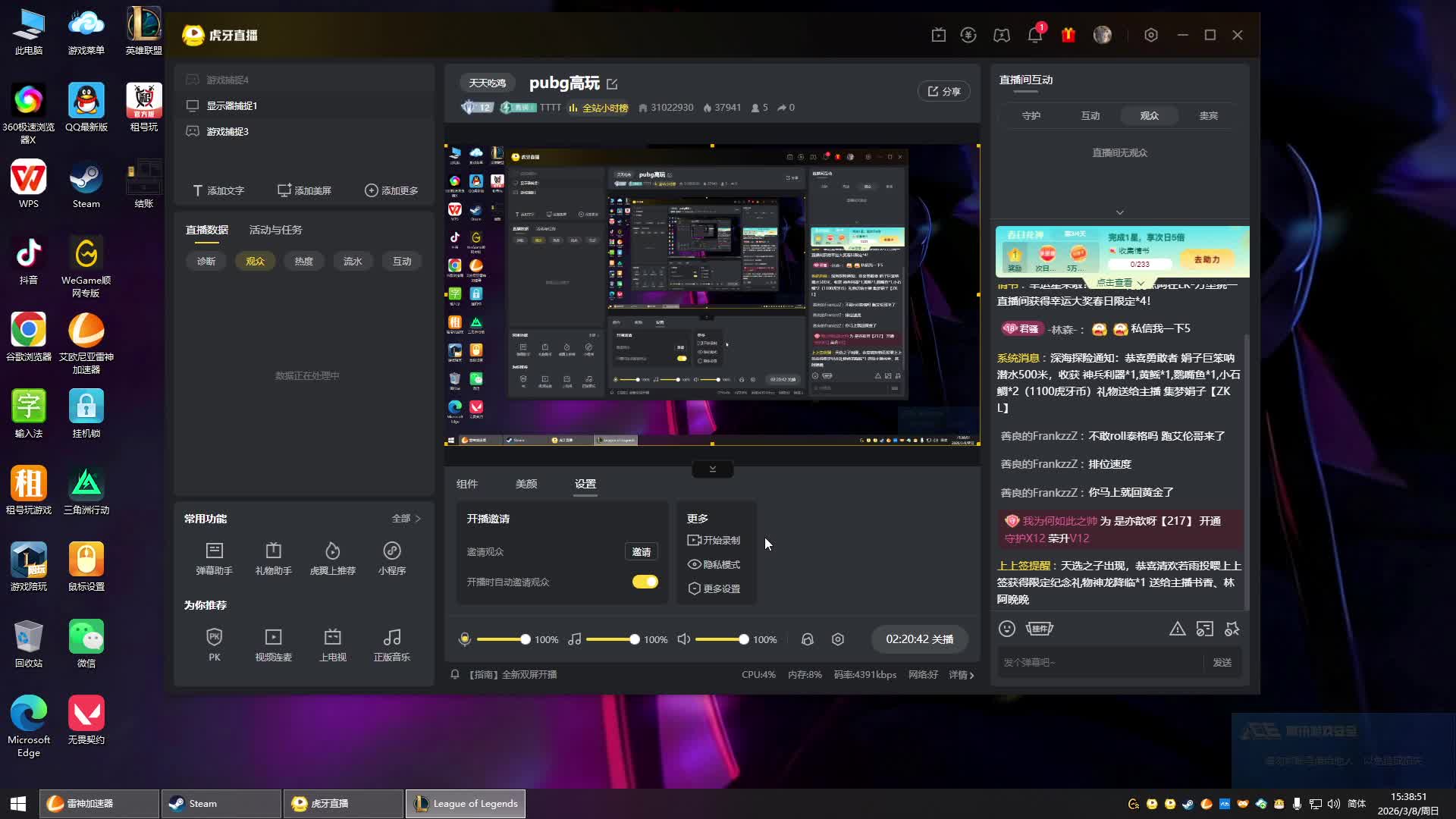The image size is (1456, 819).
Task: Click the 发个弹幕吧 chat input field
Action: (1100, 662)
